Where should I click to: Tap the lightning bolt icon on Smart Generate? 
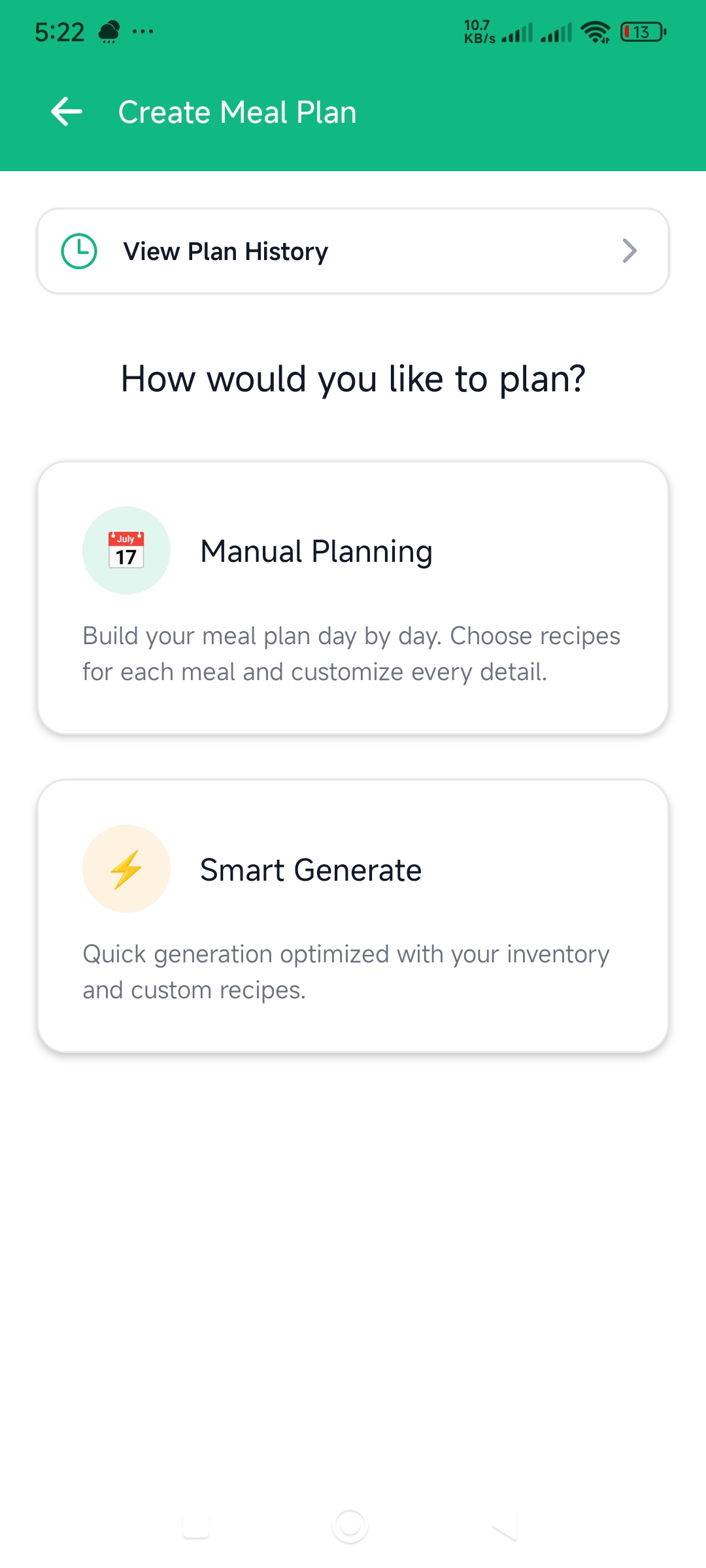126,868
